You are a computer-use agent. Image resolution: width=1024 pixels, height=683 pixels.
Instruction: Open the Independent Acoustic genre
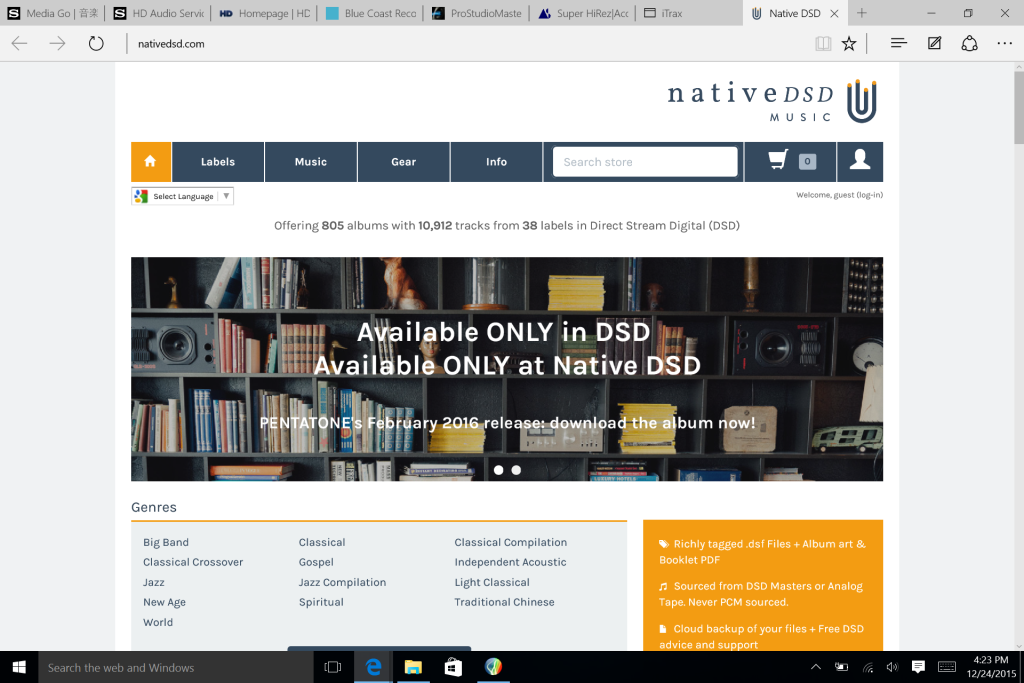(x=510, y=562)
